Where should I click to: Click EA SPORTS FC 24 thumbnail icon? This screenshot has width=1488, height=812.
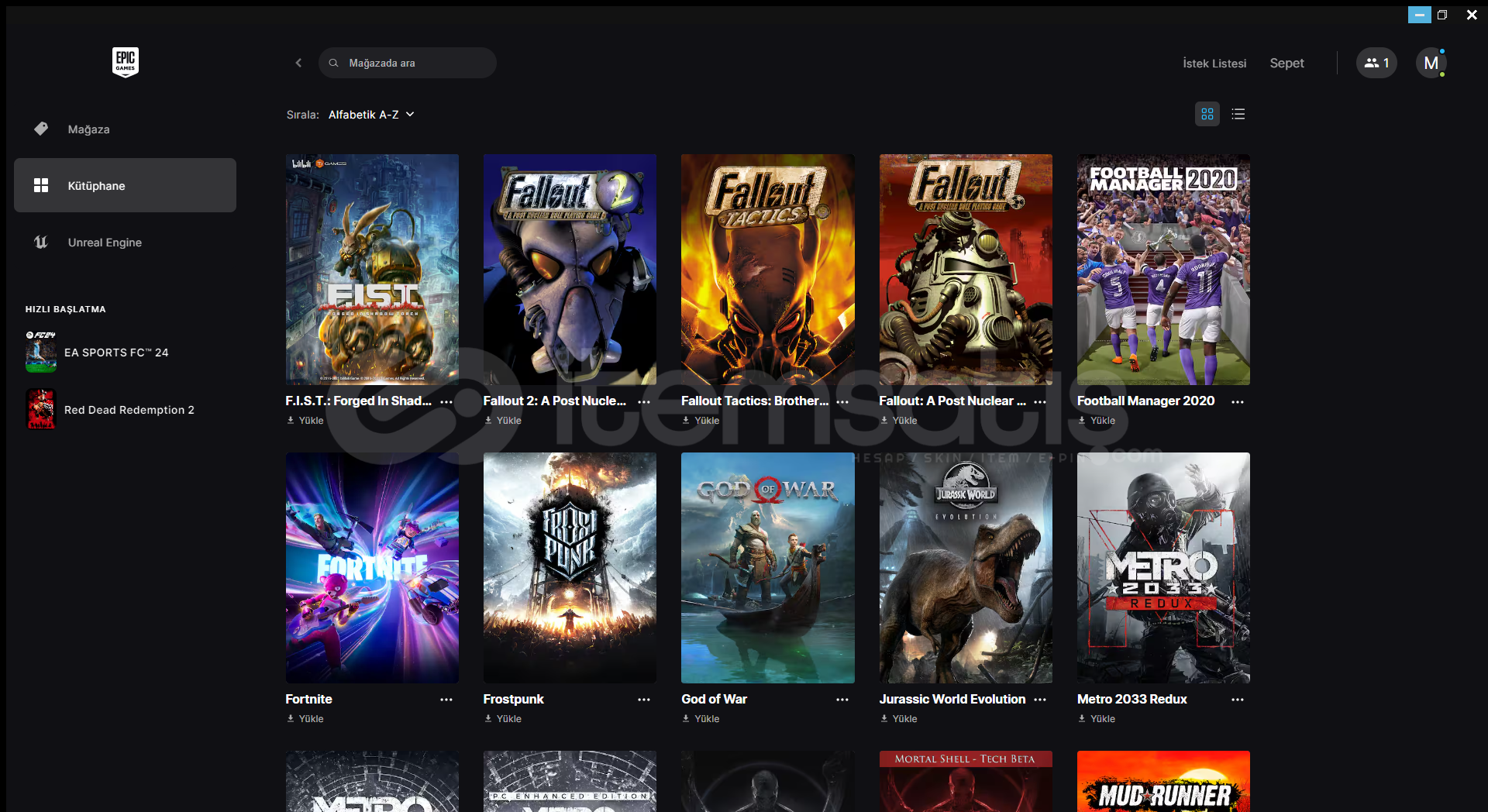(41, 353)
